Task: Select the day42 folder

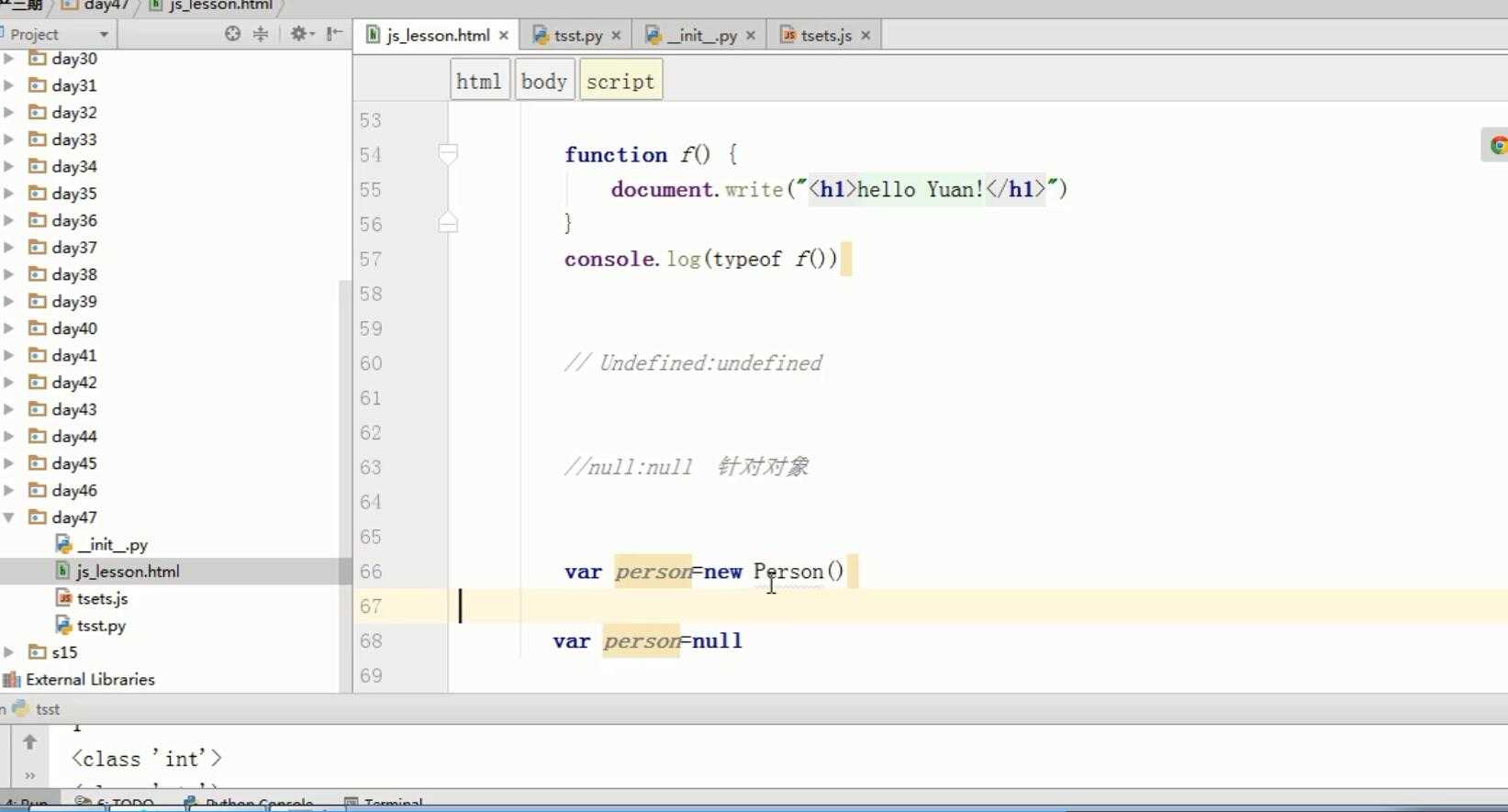Action: (x=74, y=382)
